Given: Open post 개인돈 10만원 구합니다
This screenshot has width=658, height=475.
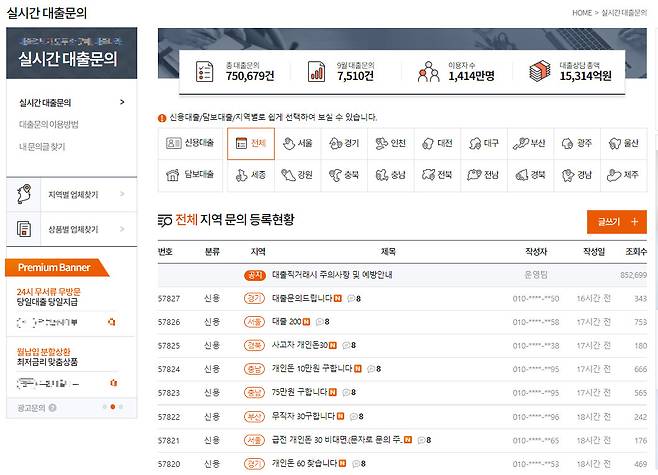Looking at the screenshot, I should (x=312, y=369).
